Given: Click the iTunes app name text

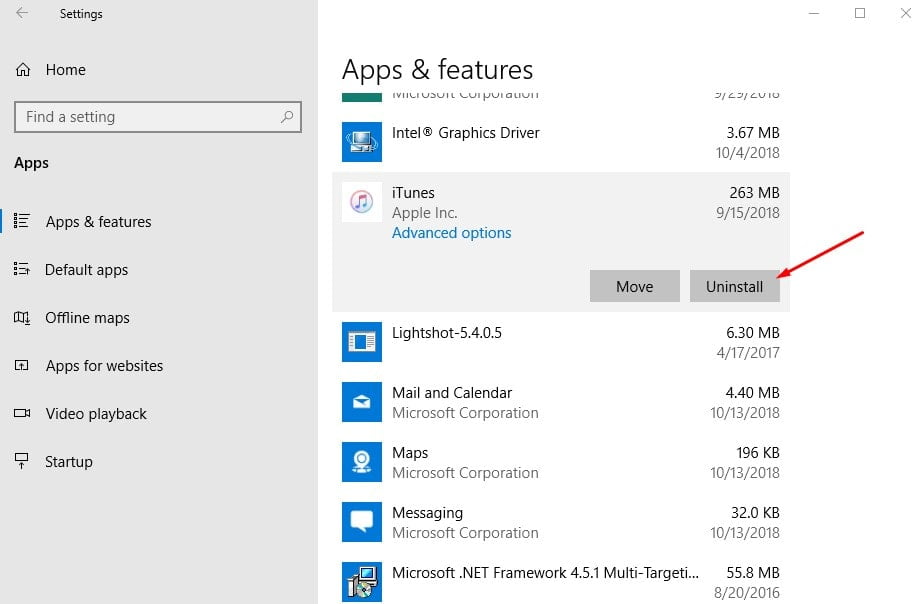Looking at the screenshot, I should [413, 193].
